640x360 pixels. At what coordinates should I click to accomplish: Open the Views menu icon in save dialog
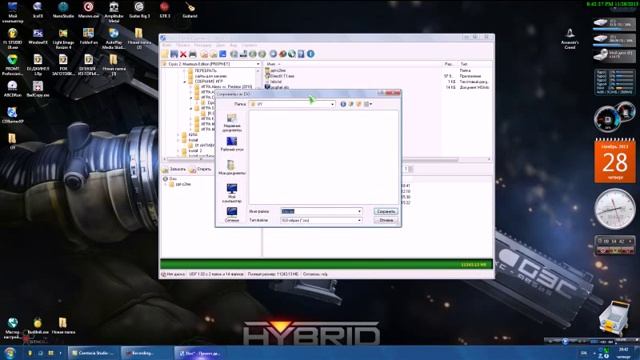[x=368, y=104]
